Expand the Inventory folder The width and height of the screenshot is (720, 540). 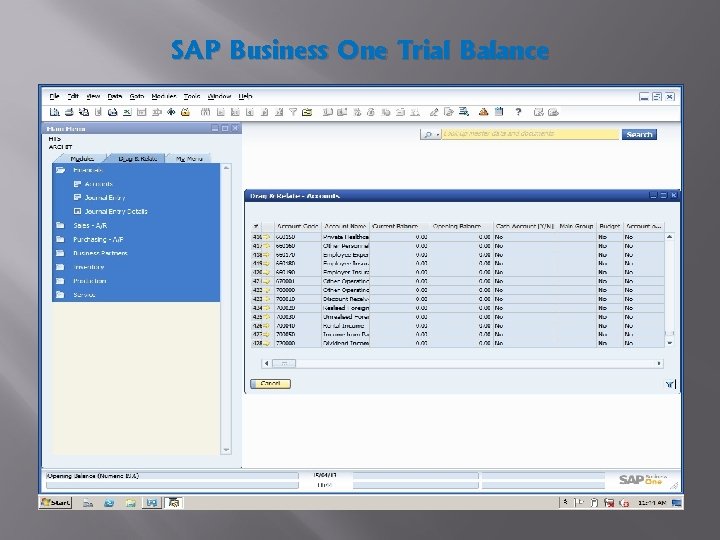click(61, 267)
